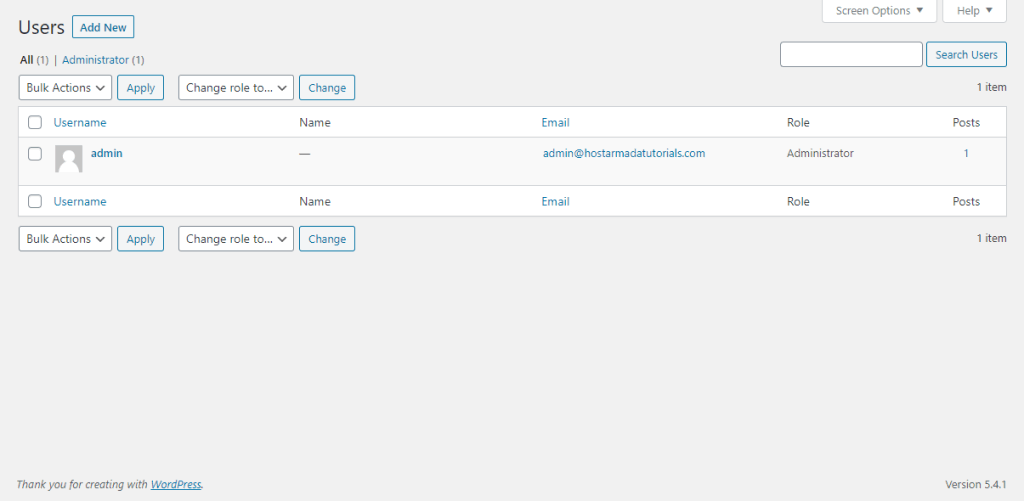Click the Search Users button
The image size is (1024, 501).
(967, 55)
